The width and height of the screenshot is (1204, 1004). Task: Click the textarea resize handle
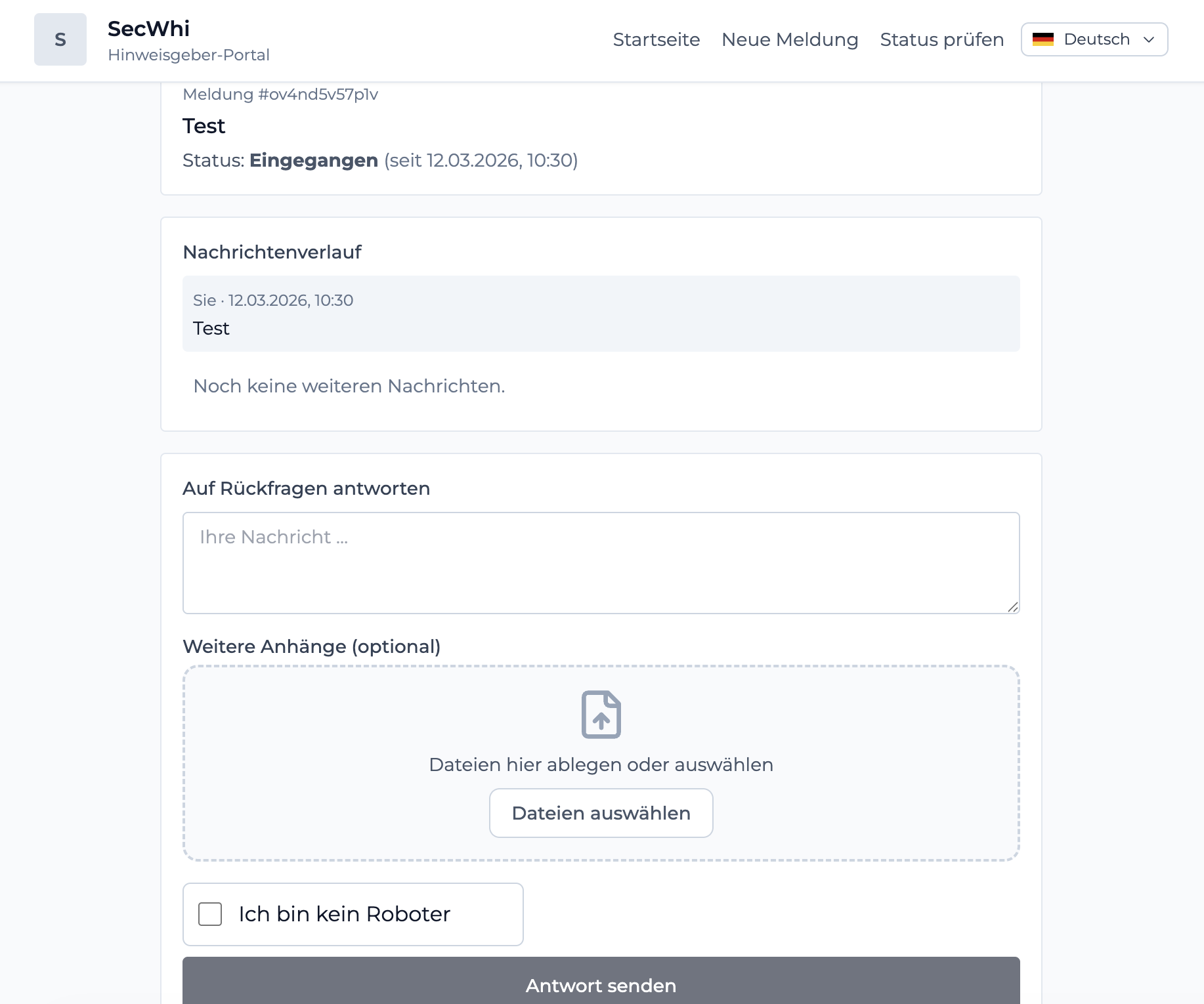click(1013, 607)
